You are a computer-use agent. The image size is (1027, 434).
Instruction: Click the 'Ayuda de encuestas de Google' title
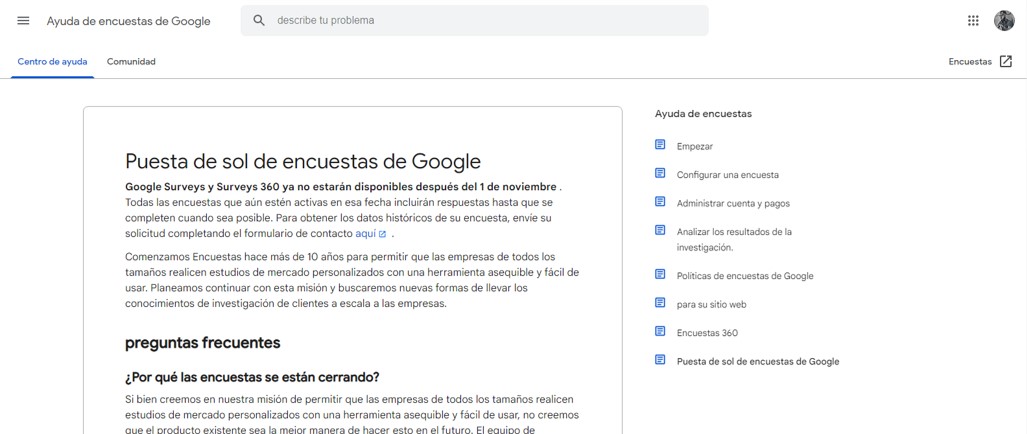point(128,21)
